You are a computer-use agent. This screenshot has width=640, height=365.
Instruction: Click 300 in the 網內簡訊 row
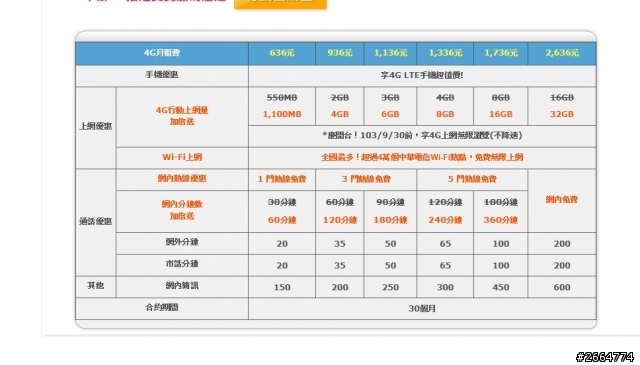click(x=445, y=287)
